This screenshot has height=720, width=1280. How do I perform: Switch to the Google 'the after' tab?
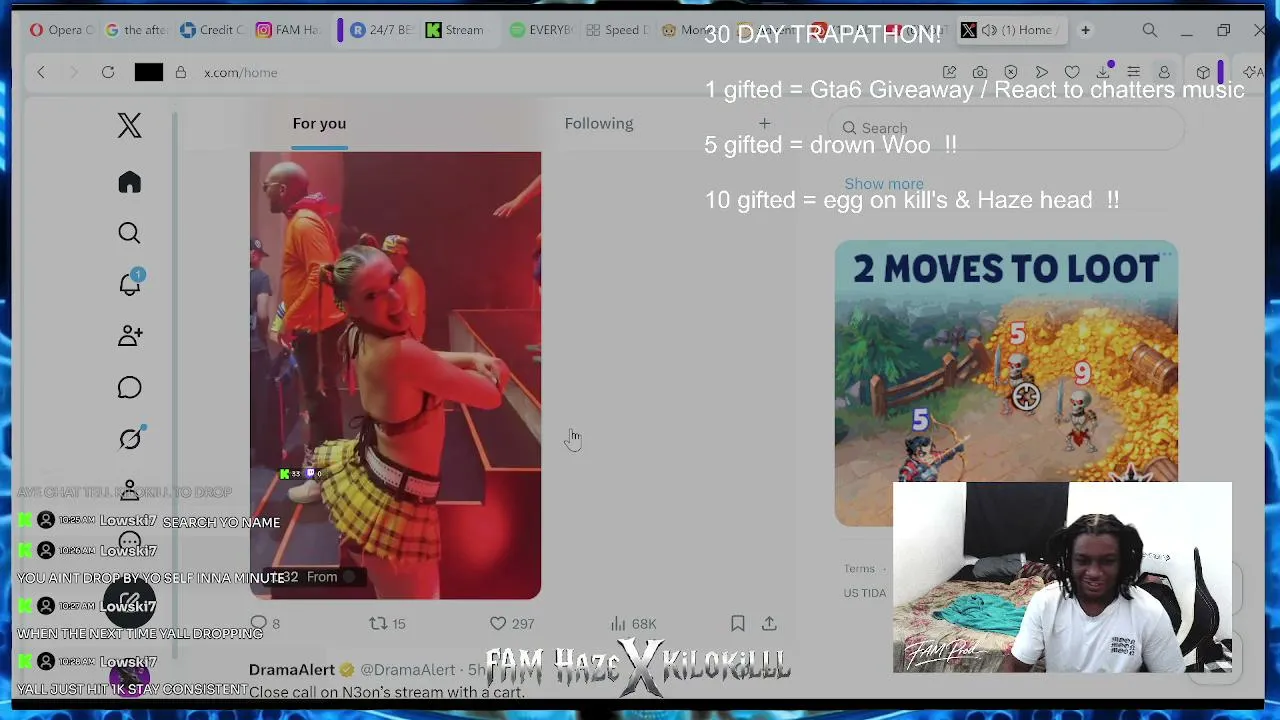136,30
